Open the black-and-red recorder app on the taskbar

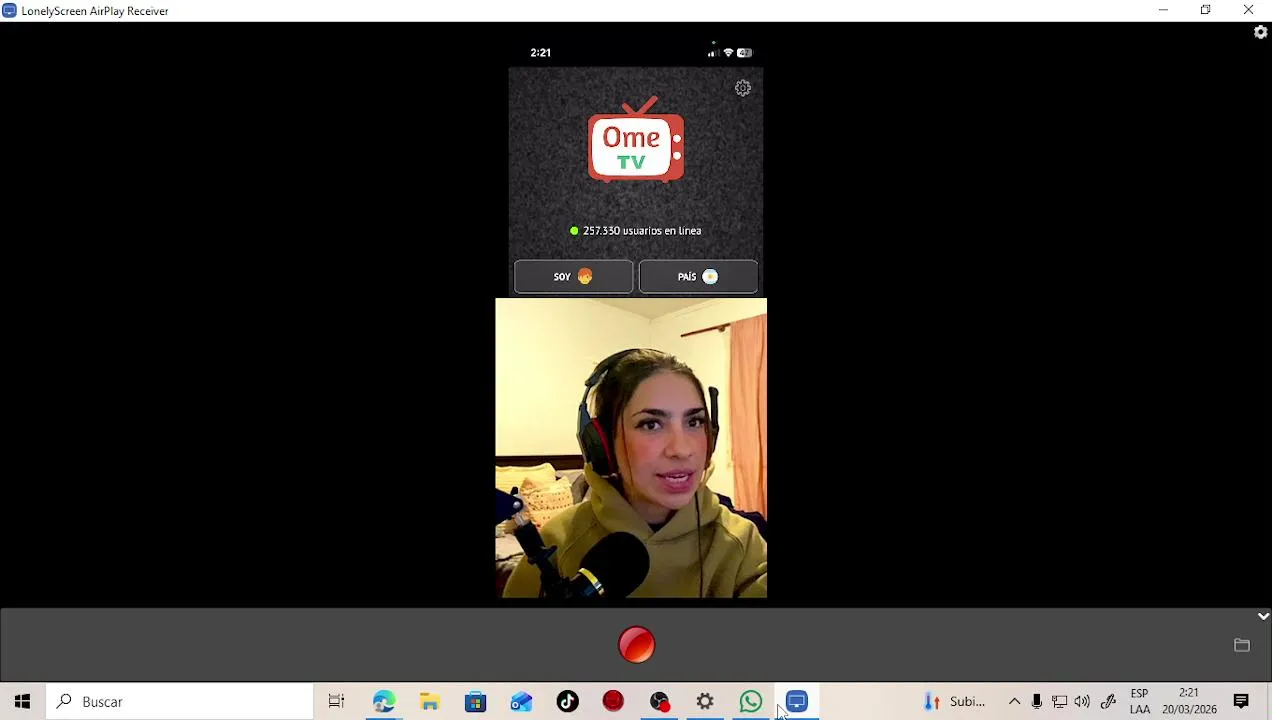point(660,702)
